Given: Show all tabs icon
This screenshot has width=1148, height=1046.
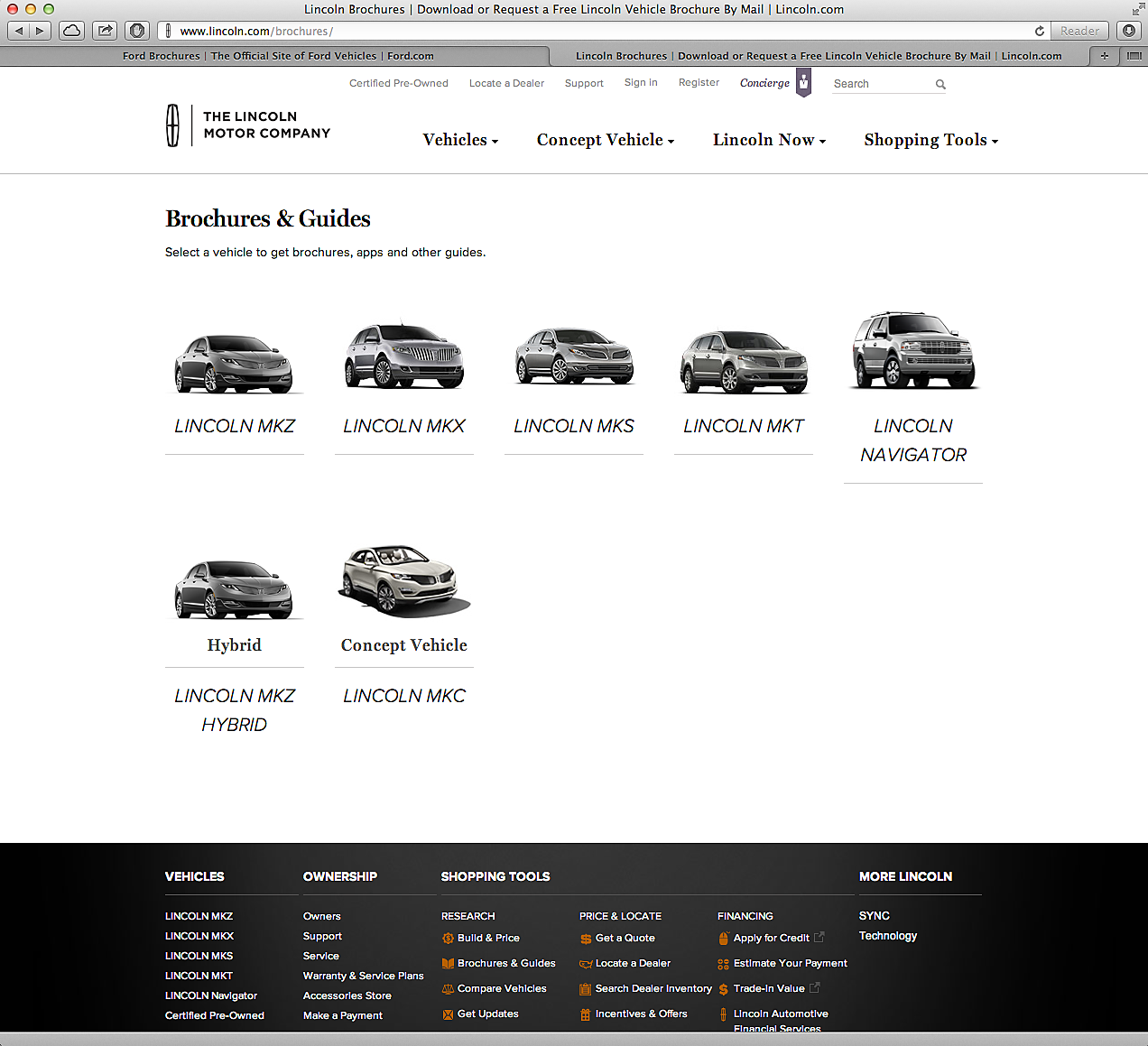Looking at the screenshot, I should point(1134,56).
